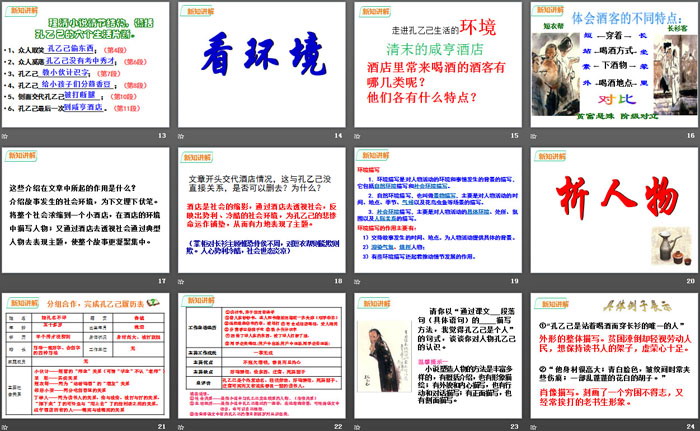Select slide 23 with Kong Yiji portrait
Image resolution: width=700 pixels, height=431 pixels.
tap(438, 356)
